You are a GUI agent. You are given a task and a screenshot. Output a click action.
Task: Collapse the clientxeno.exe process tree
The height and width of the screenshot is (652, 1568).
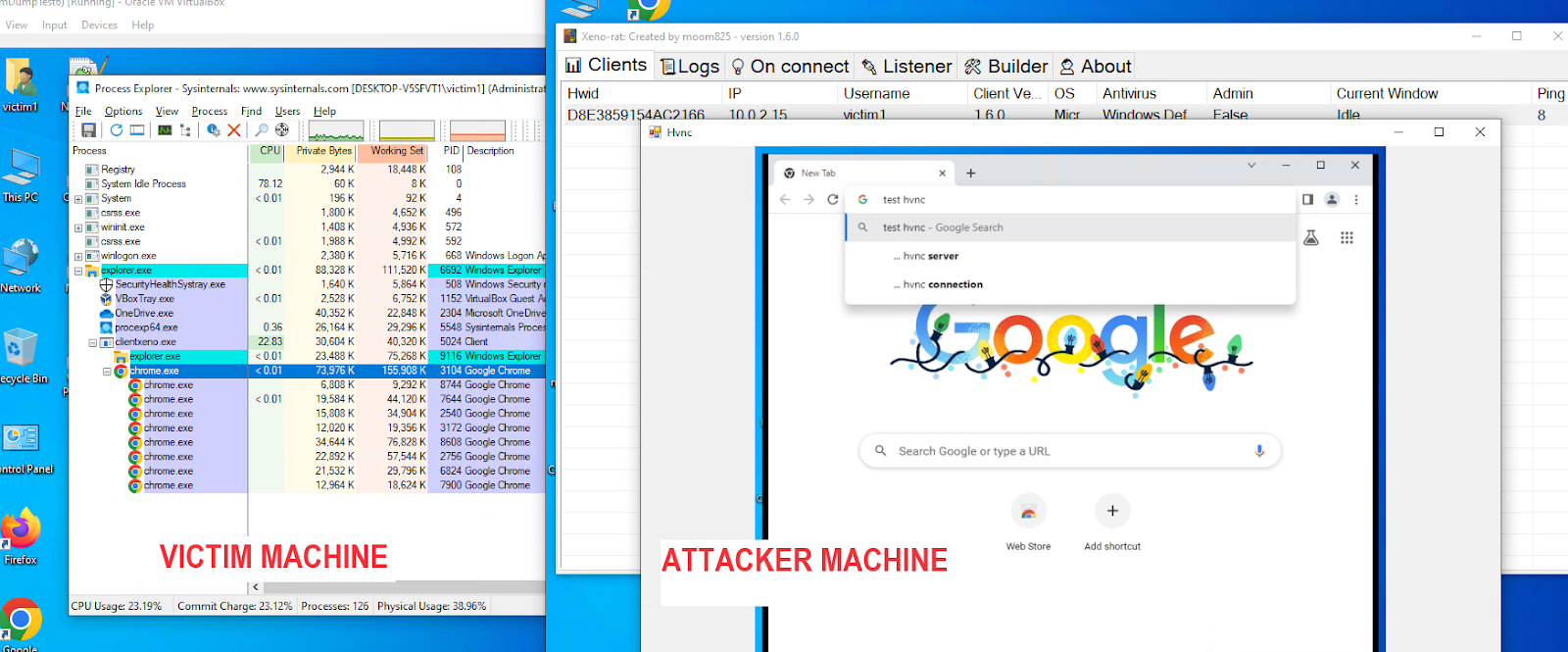(93, 342)
